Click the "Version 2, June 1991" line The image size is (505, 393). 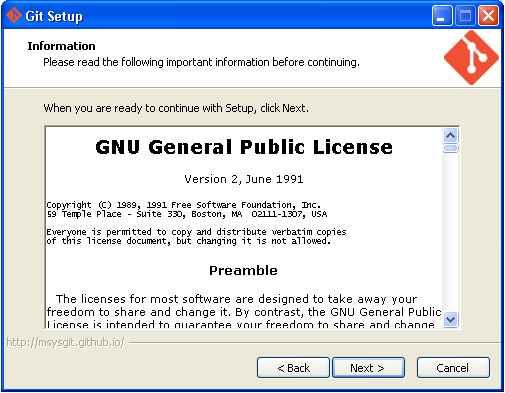coord(244,179)
